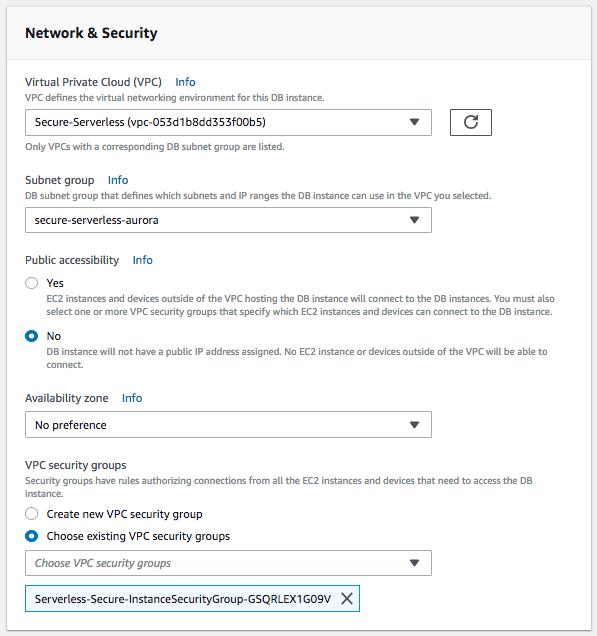Open the No preference availability zone dropdown
Viewport: 597px width, 636px height.
click(228, 425)
